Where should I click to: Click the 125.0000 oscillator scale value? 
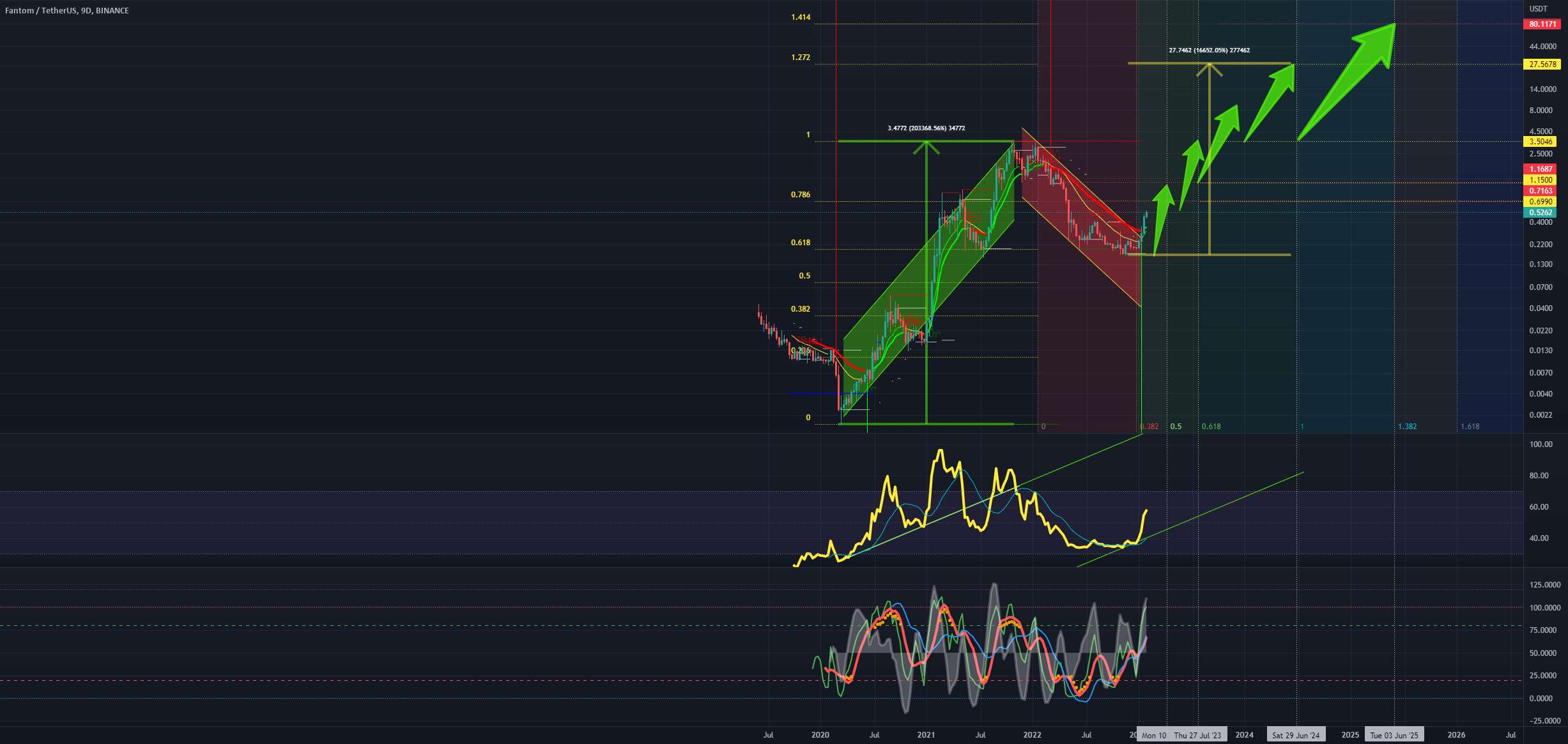[x=1546, y=585]
